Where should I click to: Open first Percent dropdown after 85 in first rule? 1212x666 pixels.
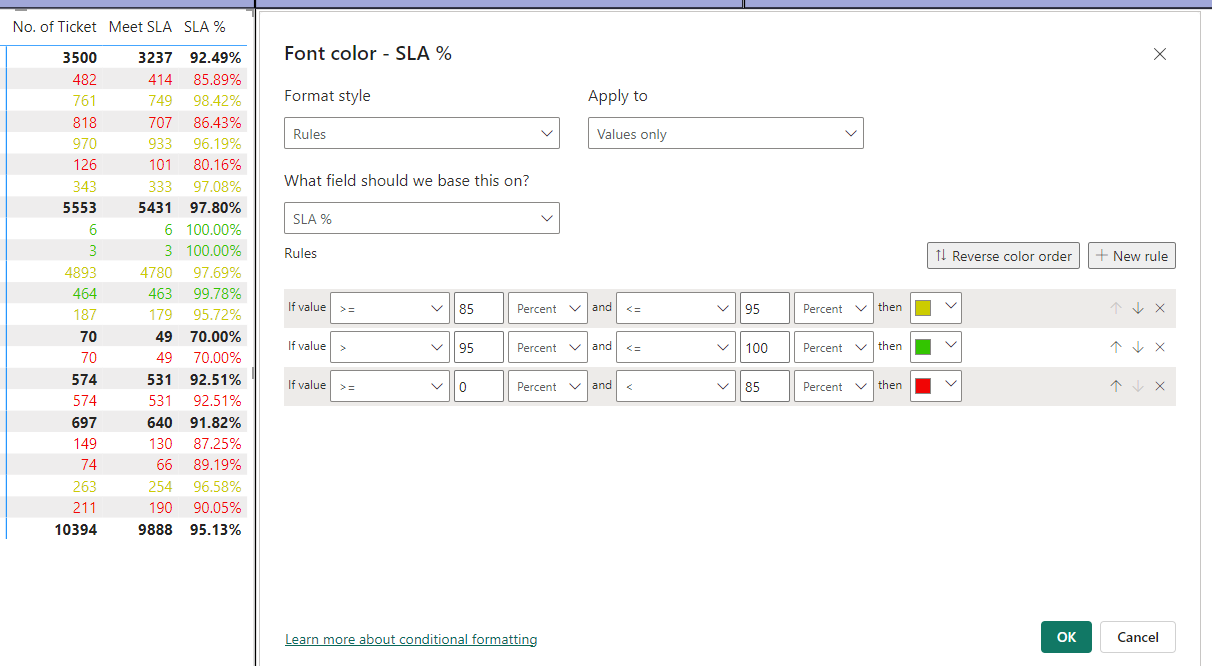[x=548, y=308]
